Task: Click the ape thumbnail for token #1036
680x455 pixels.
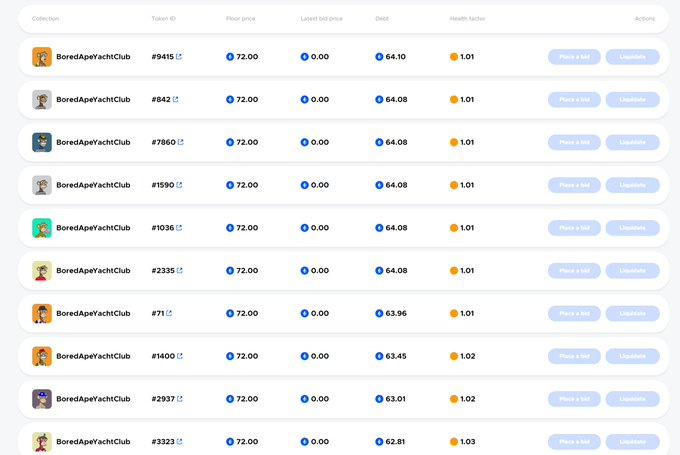Action: [42, 228]
